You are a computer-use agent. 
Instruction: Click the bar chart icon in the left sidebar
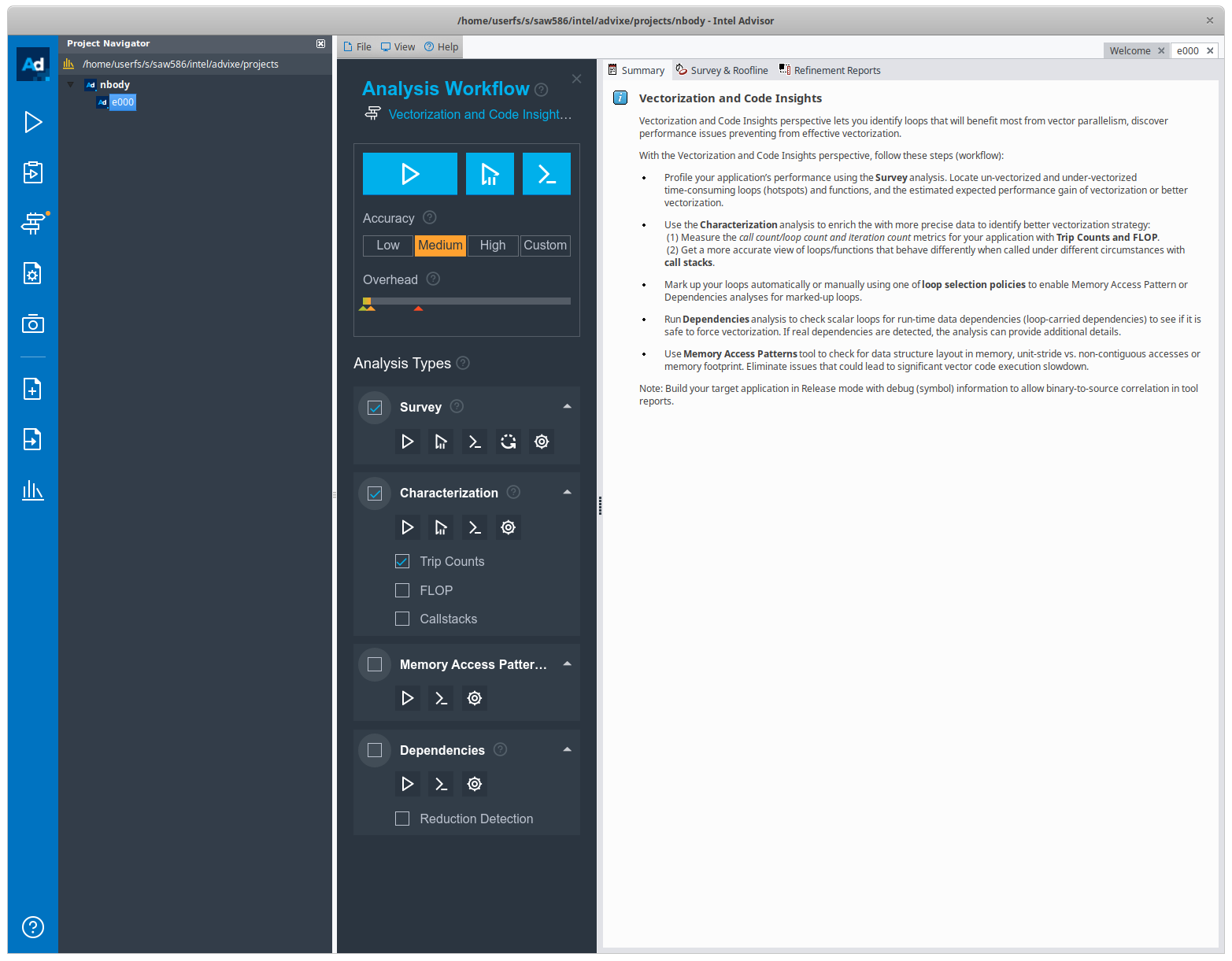click(33, 490)
